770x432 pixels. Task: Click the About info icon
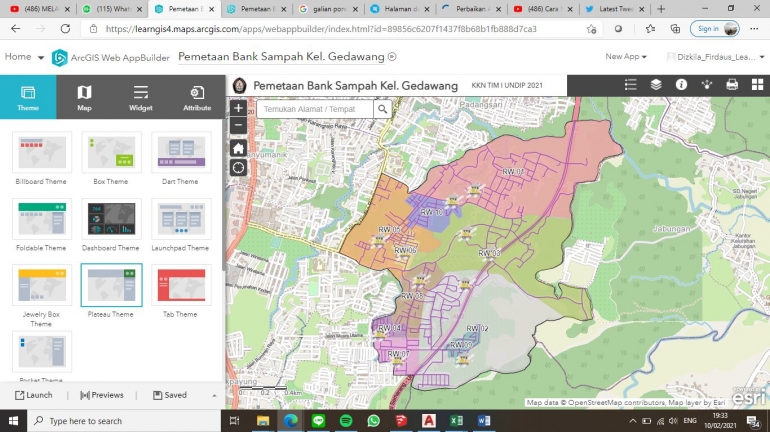(681, 85)
